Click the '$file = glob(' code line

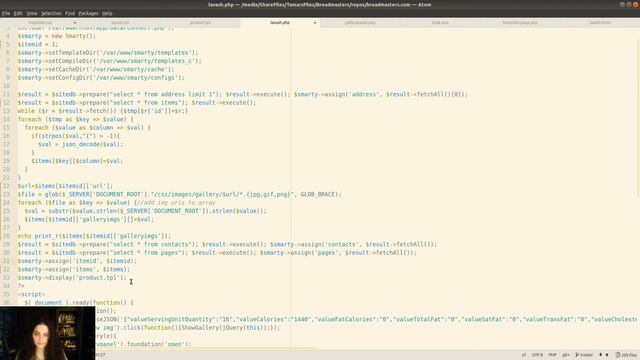(x=180, y=194)
